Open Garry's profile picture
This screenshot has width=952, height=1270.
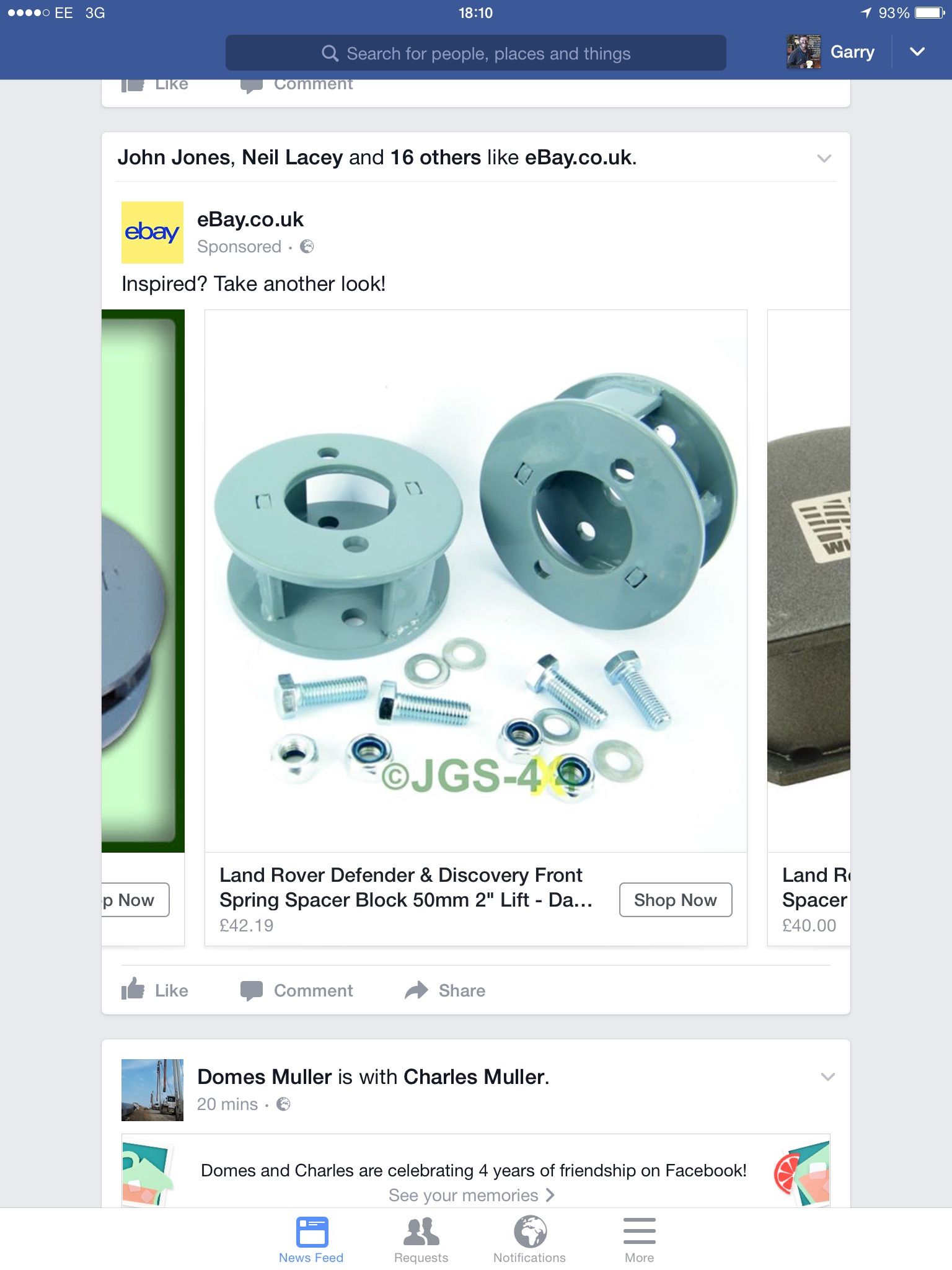click(x=804, y=52)
